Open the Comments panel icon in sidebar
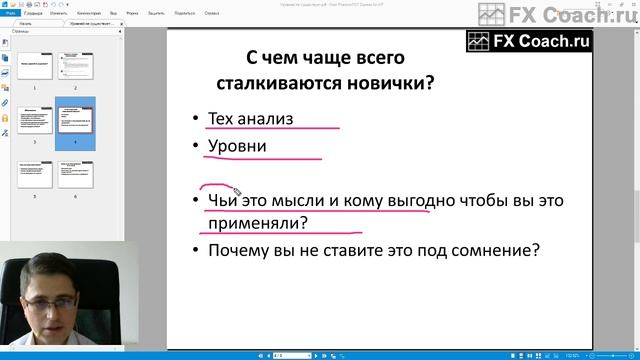The height and width of the screenshot is (360, 640). (x=5, y=88)
